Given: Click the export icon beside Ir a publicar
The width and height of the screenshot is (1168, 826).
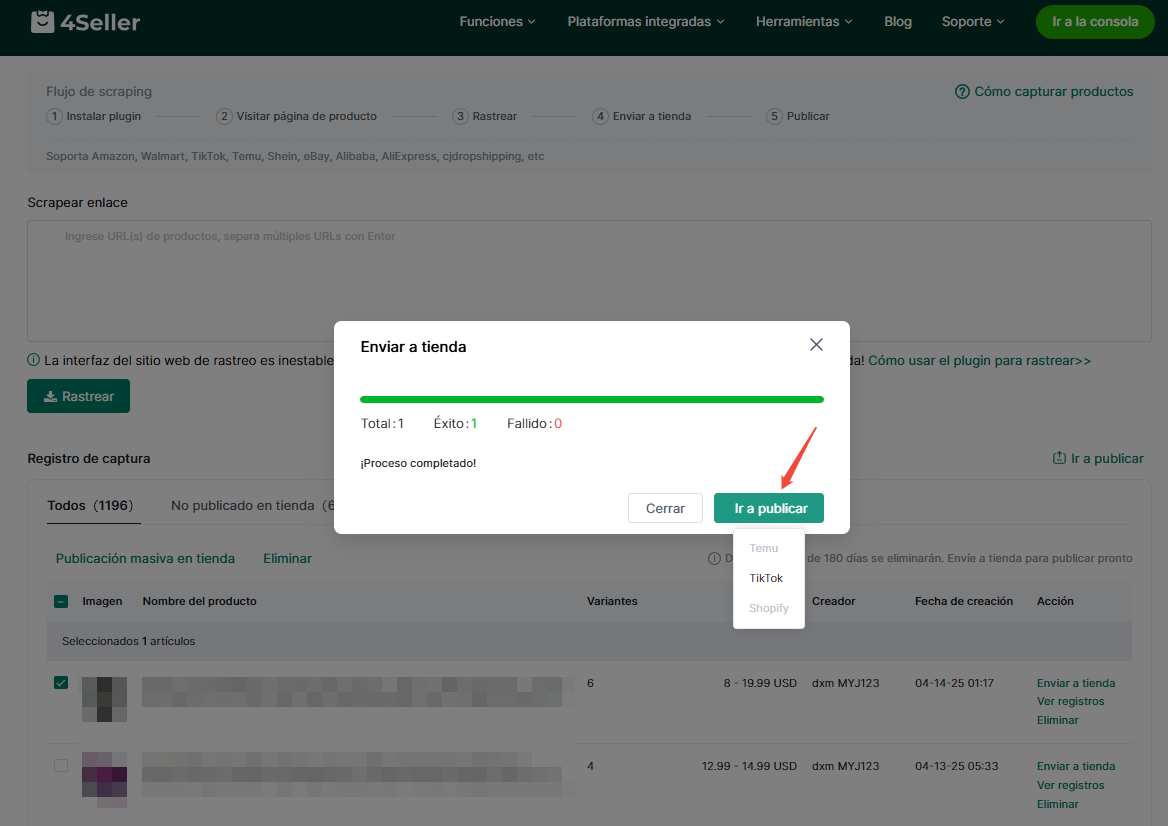Looking at the screenshot, I should [1059, 458].
